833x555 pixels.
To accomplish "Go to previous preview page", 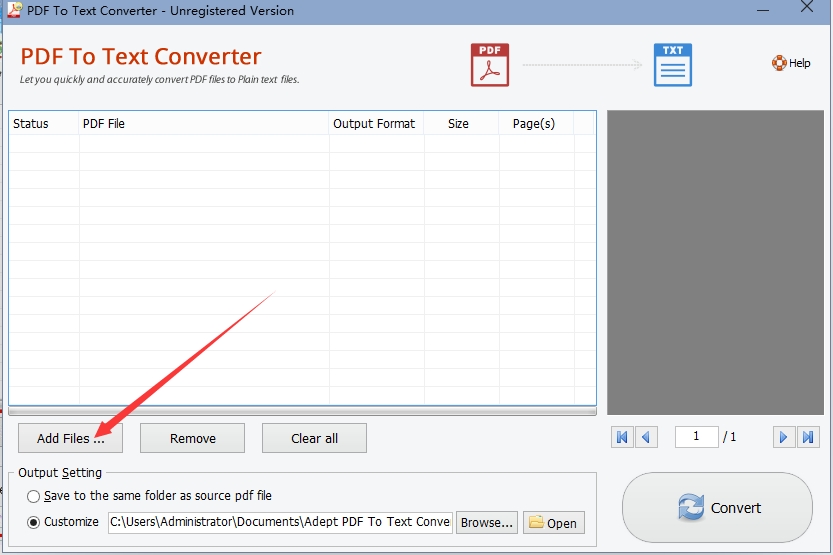I will 646,437.
